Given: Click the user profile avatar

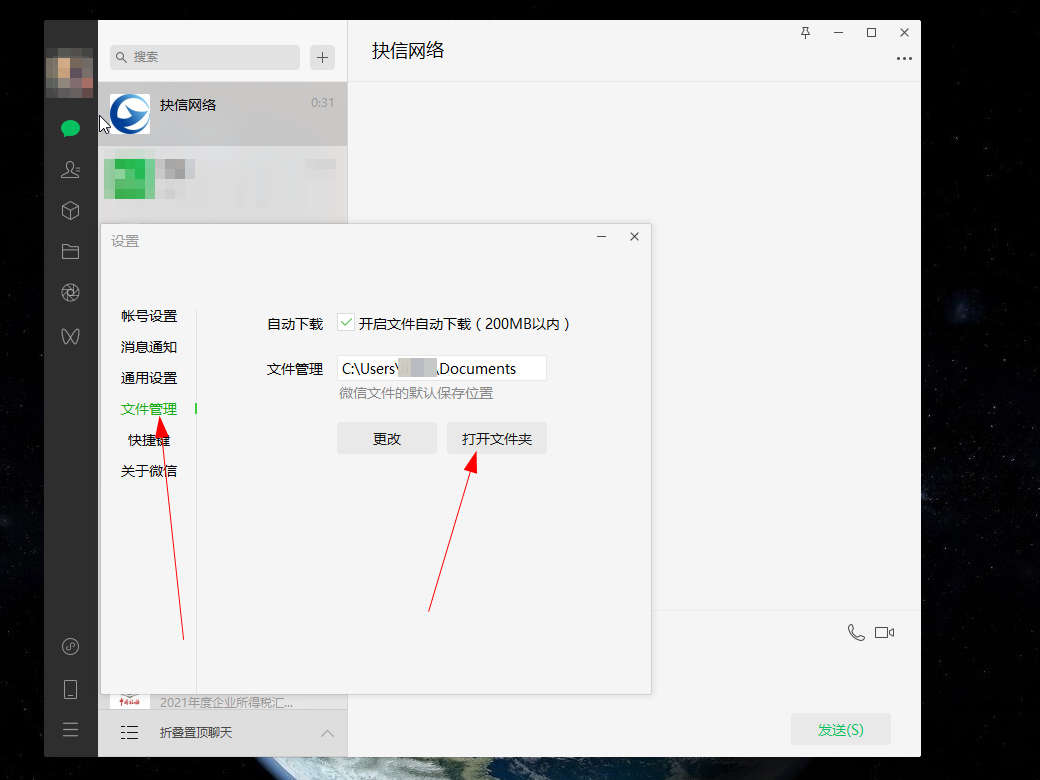Looking at the screenshot, I should (69, 73).
